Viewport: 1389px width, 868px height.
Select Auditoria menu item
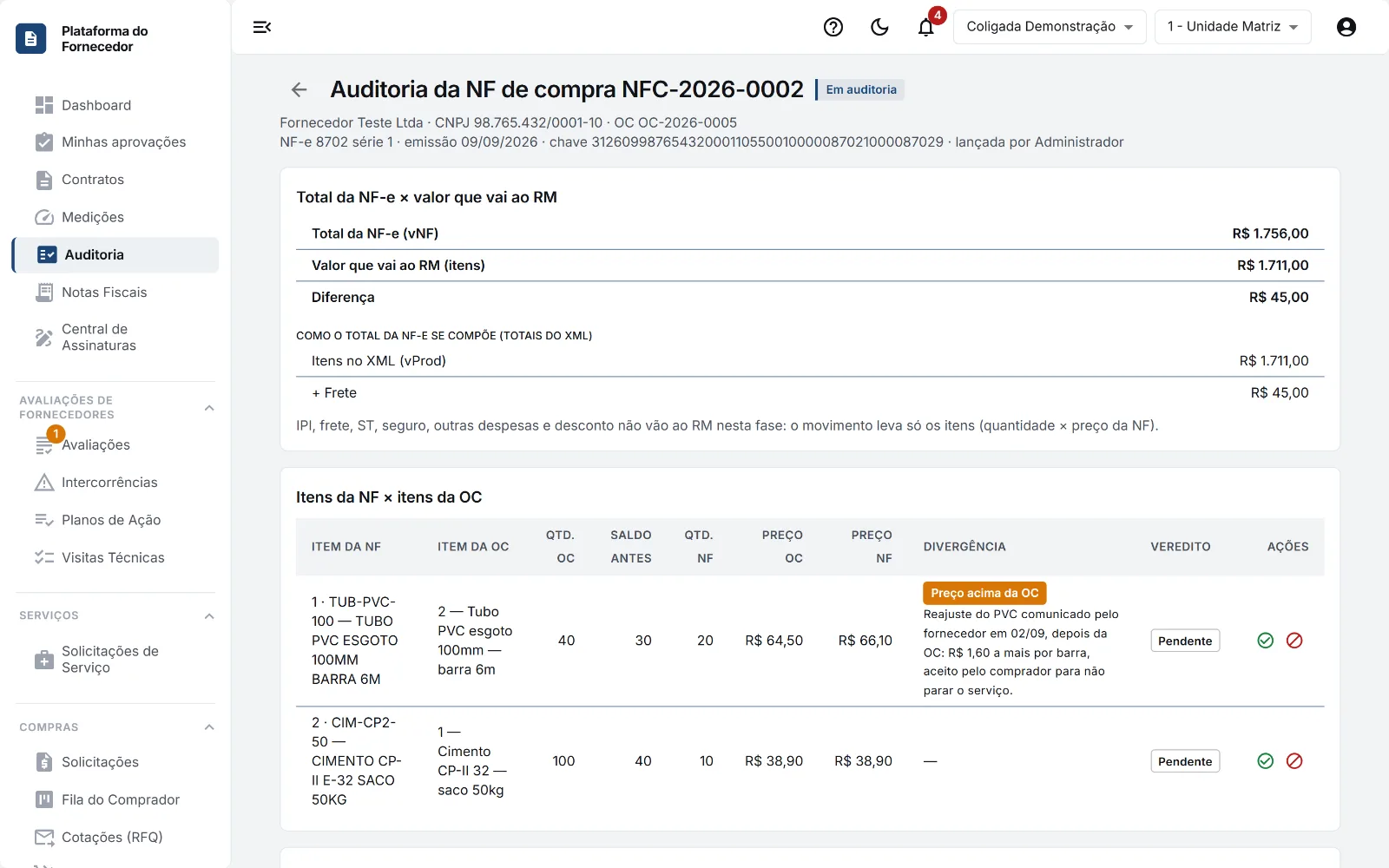[115, 254]
